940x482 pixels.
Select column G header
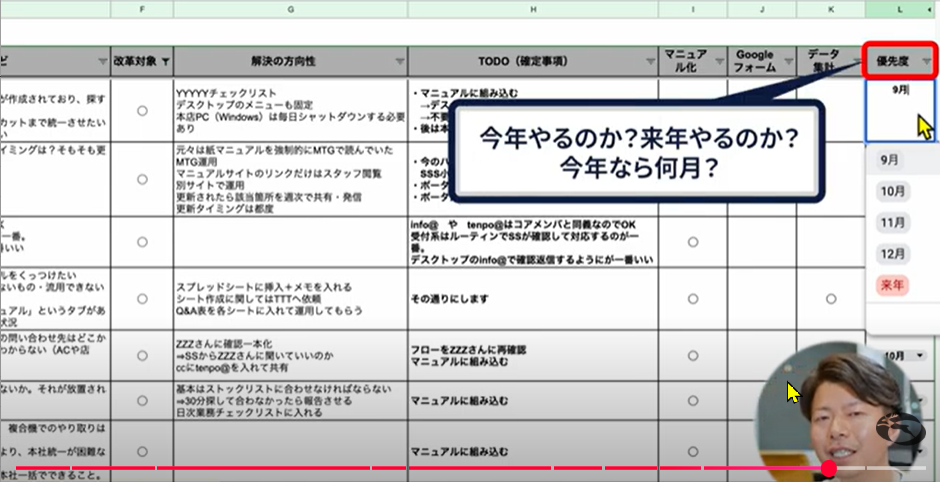point(290,9)
